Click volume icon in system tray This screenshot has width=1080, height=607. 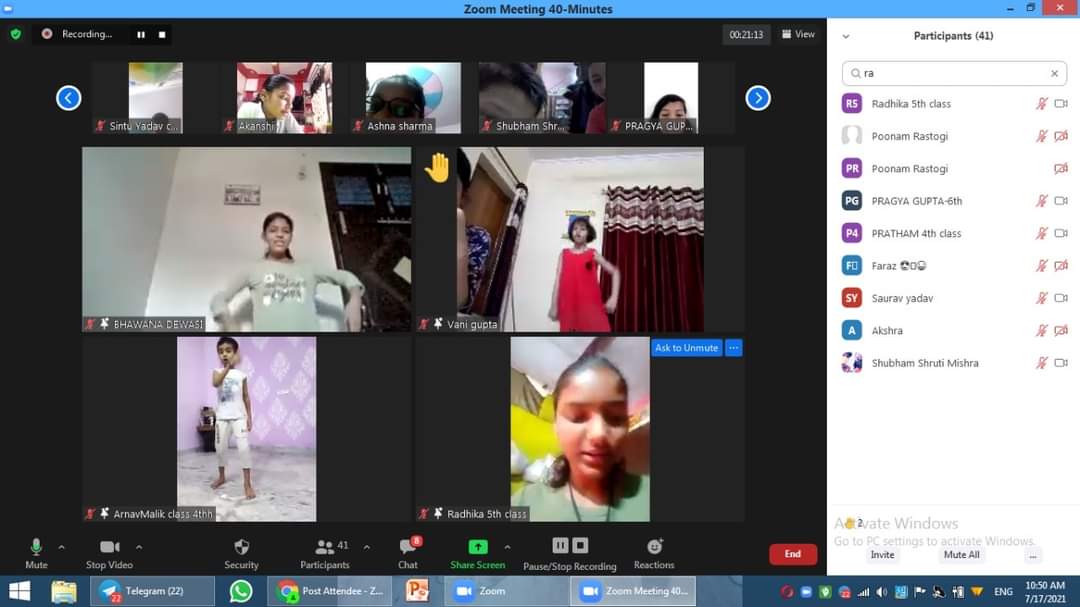pos(882,592)
